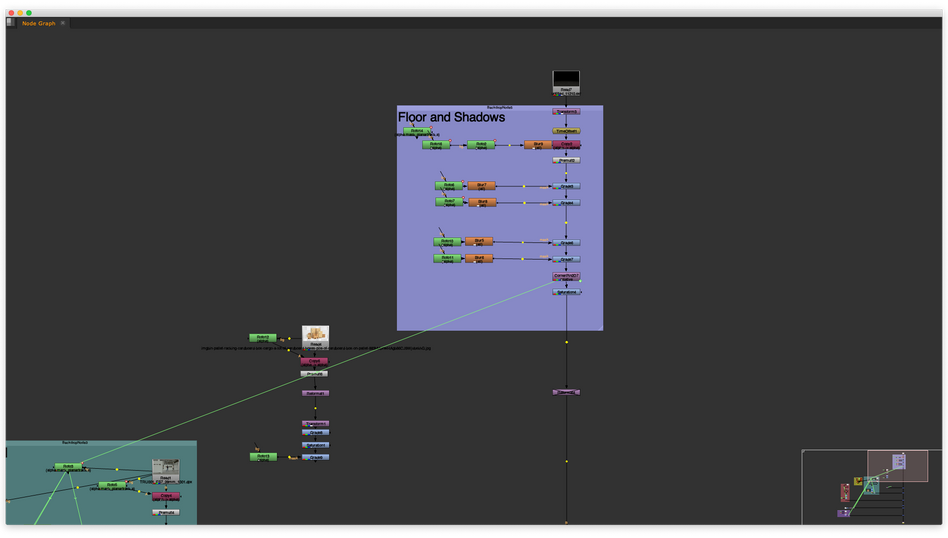
Task: Select the Copy3 node beside Blur9
Action: pyautogui.click(x=567, y=145)
